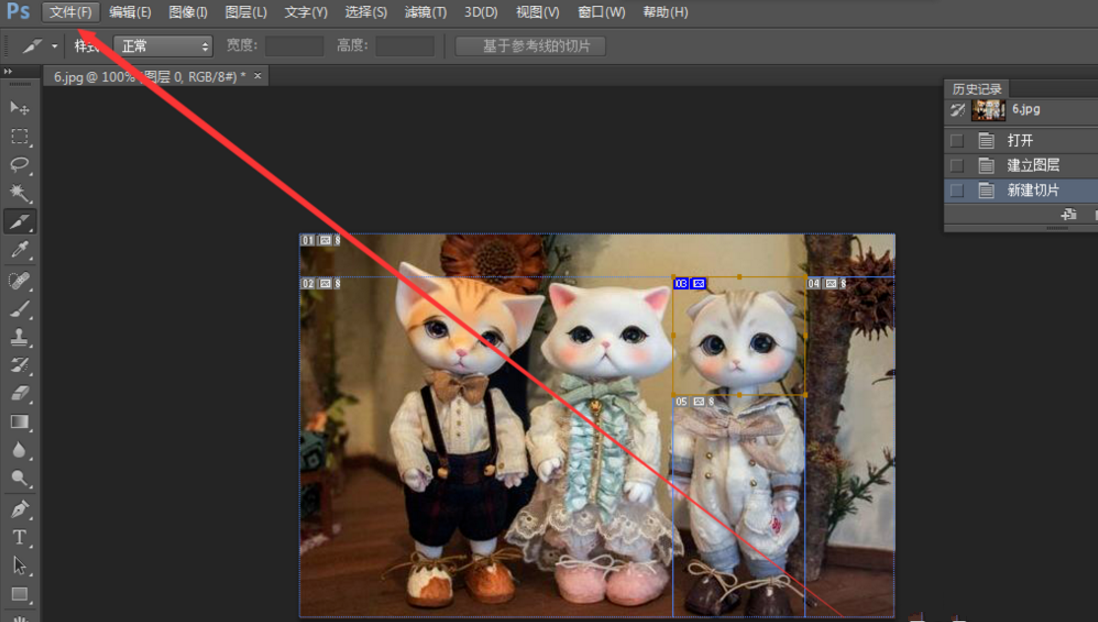Select the Brush tool
The height and width of the screenshot is (622, 1098).
coord(19,309)
